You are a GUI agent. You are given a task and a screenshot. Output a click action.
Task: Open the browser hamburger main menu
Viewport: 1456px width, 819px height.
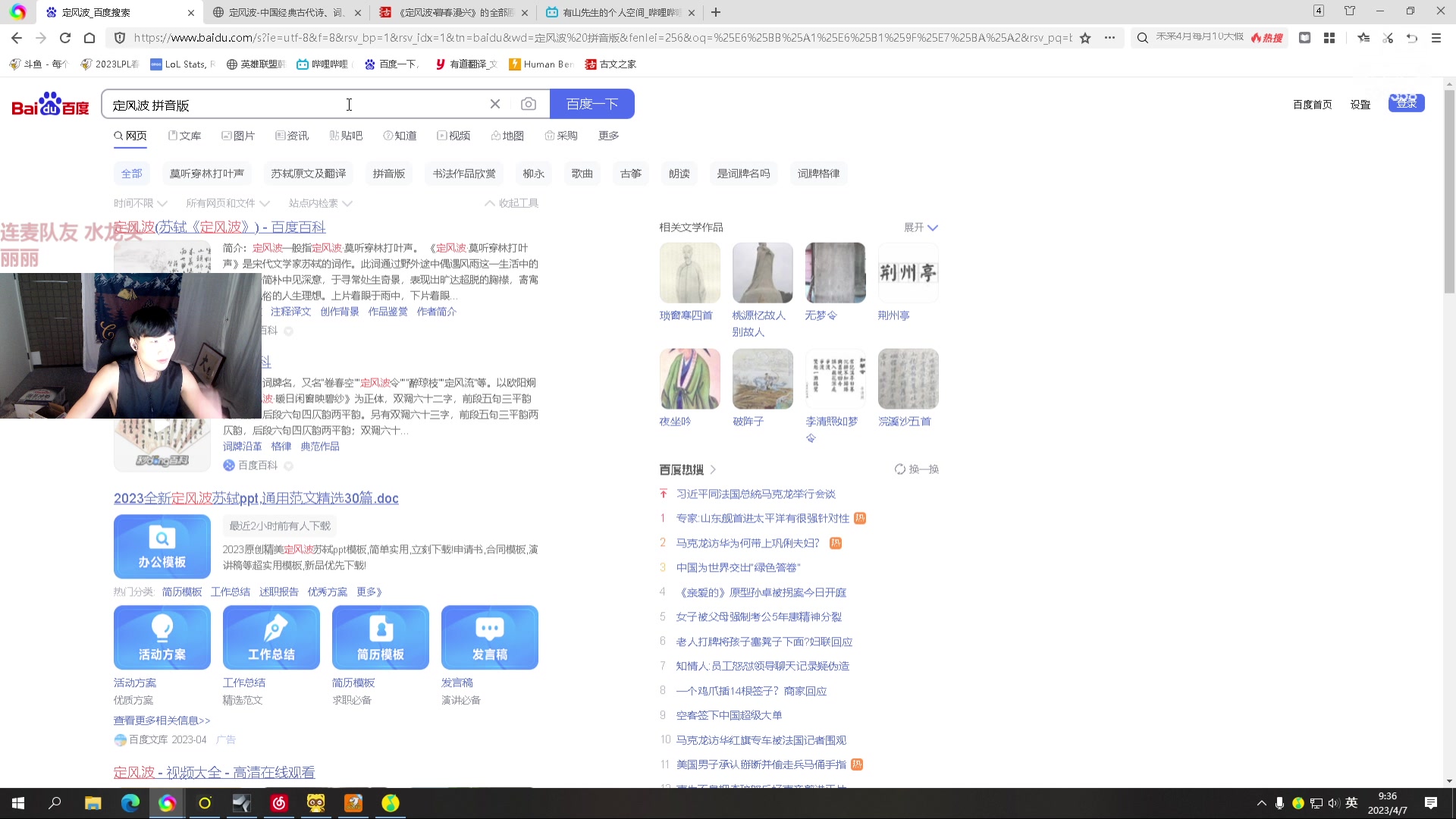(1436, 38)
